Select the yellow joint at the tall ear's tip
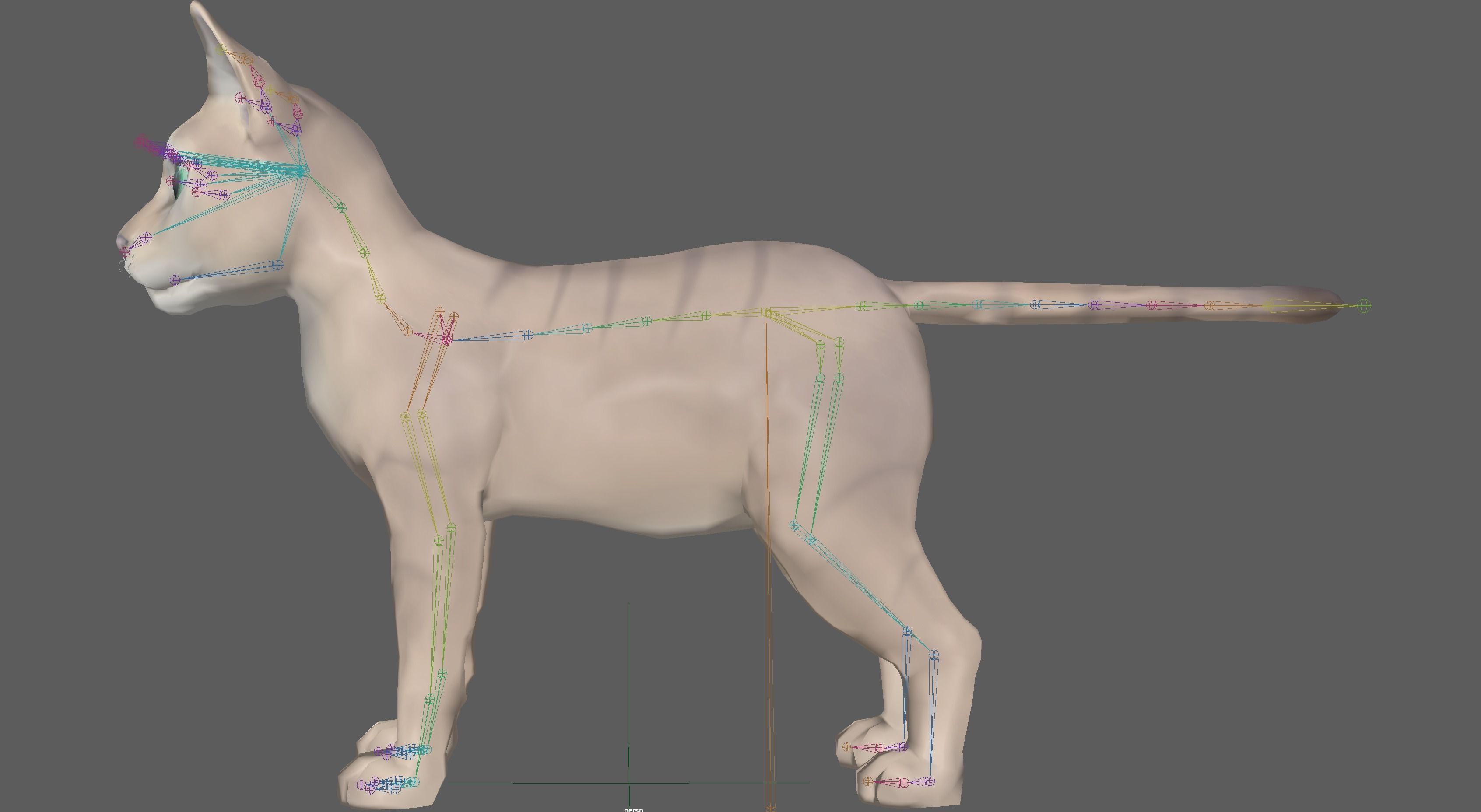This screenshot has height=812, width=1481. coord(221,50)
